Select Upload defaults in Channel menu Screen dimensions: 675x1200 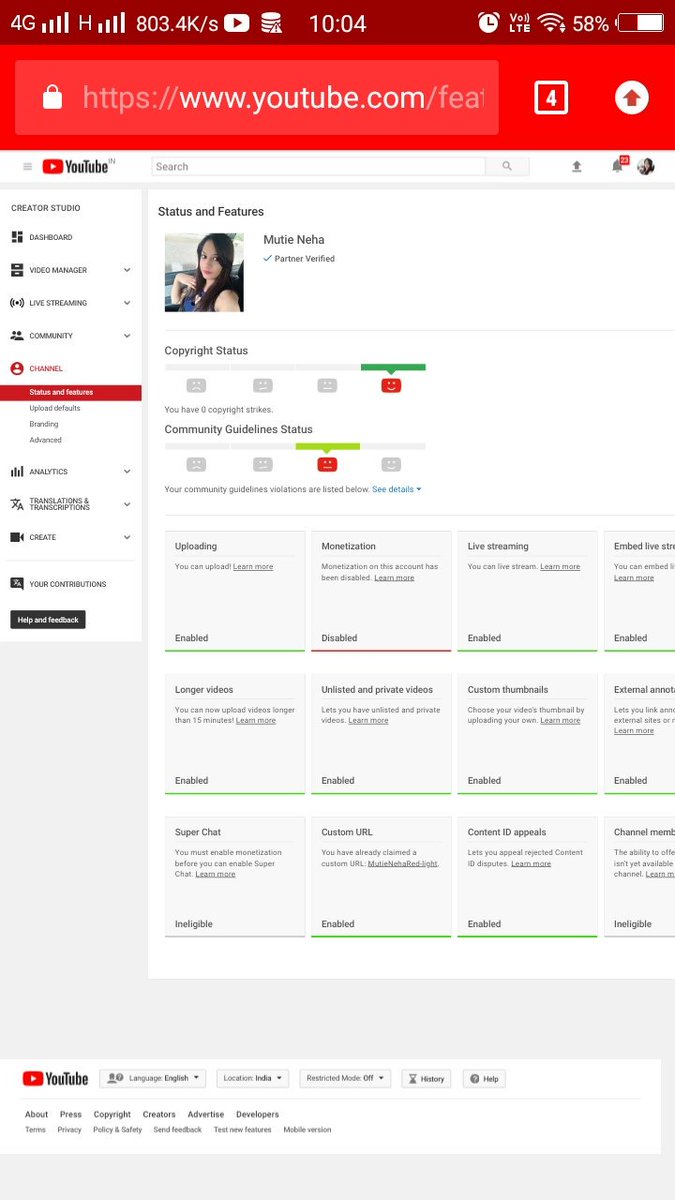(55, 408)
